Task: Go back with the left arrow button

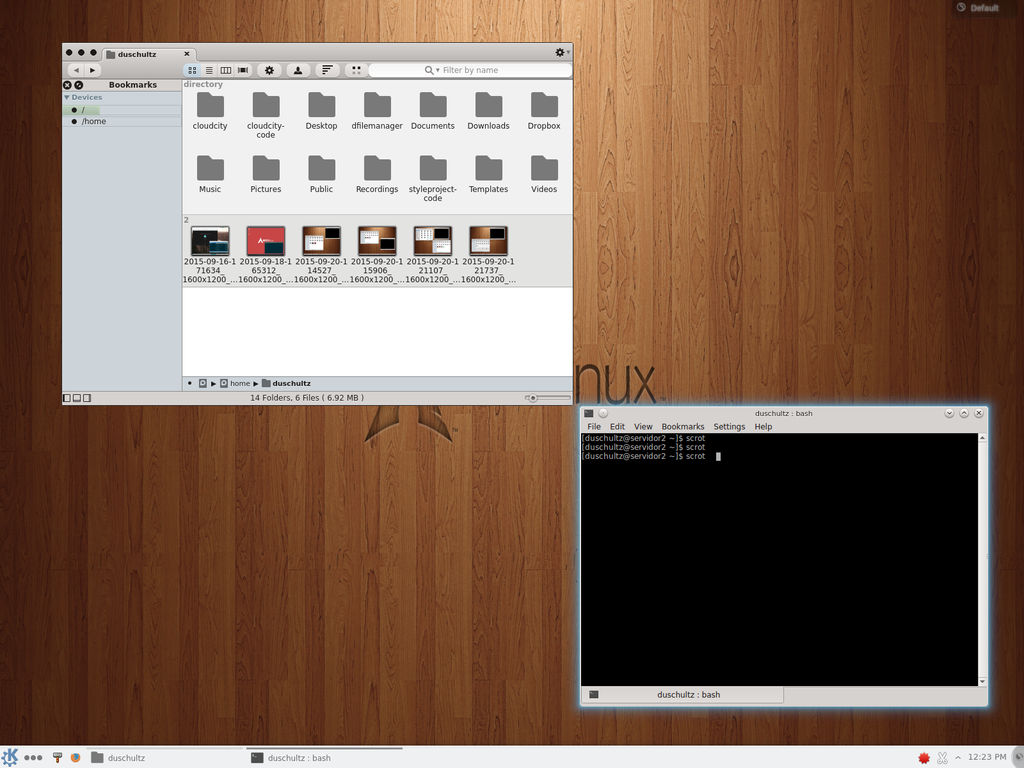Action: point(76,70)
